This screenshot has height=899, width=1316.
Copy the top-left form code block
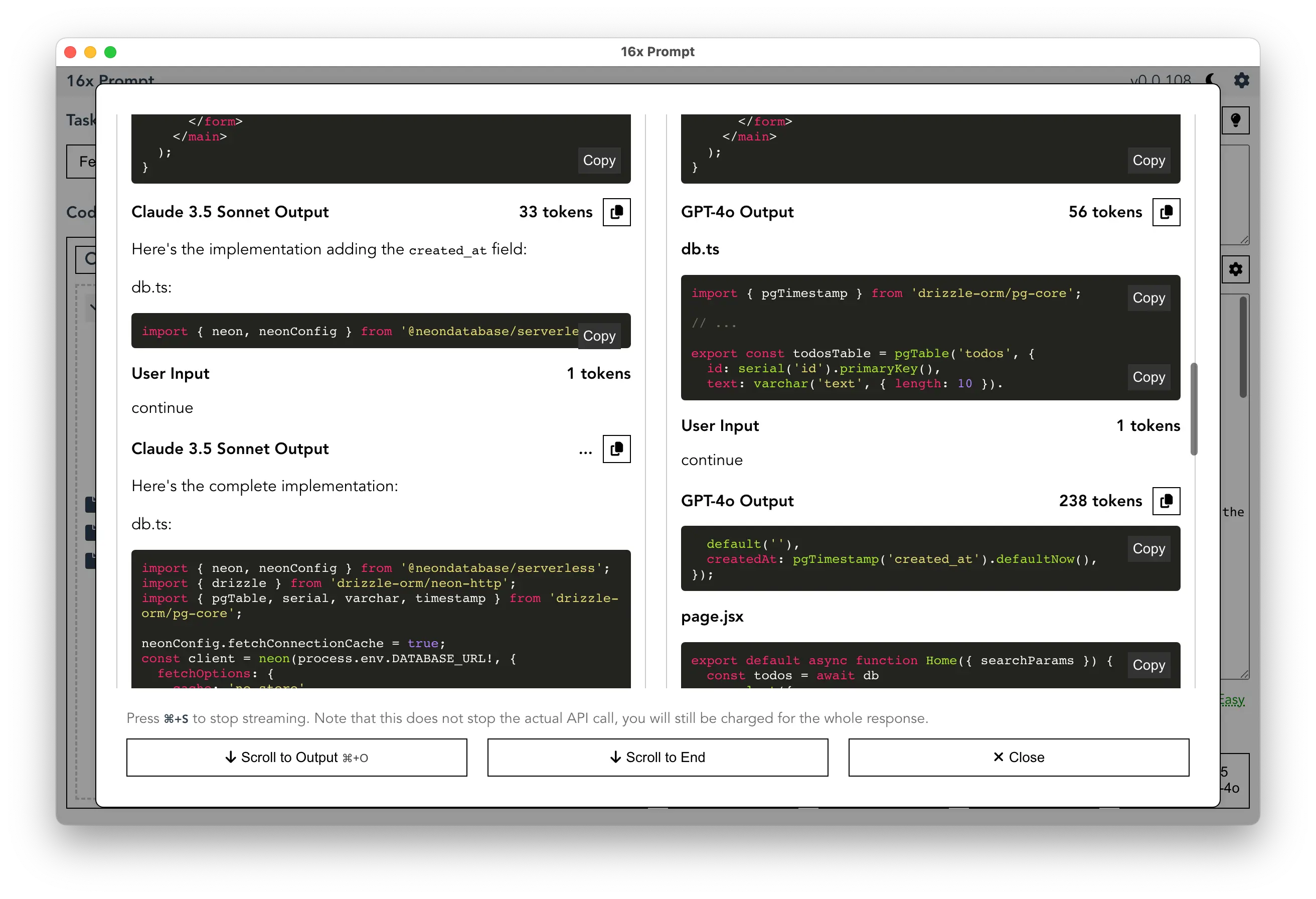599,161
